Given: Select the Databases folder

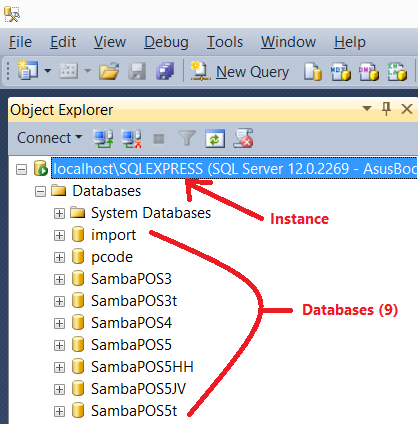Looking at the screenshot, I should 107,191.
